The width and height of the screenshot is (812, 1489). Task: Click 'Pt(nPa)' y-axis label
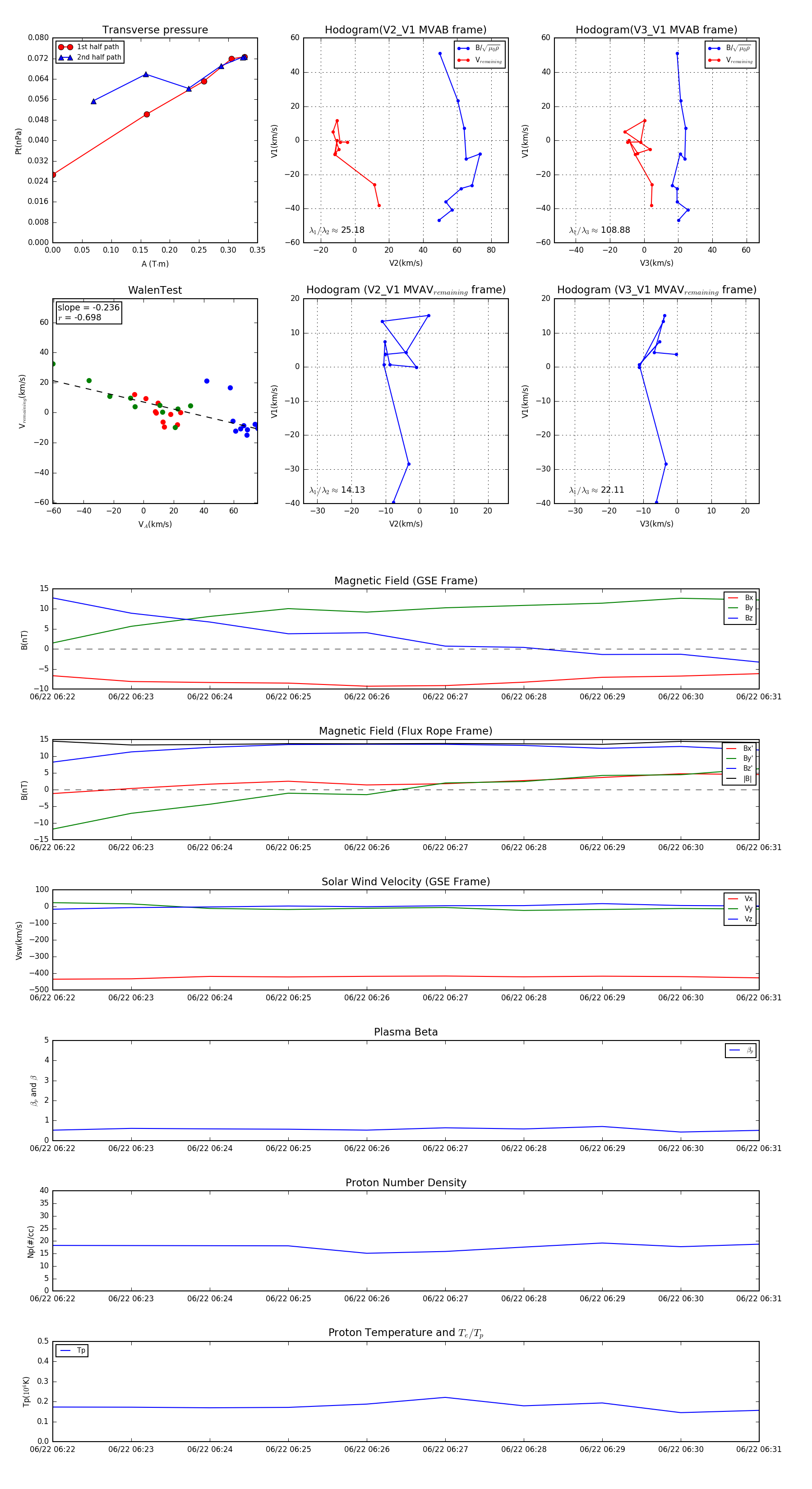coord(18,140)
